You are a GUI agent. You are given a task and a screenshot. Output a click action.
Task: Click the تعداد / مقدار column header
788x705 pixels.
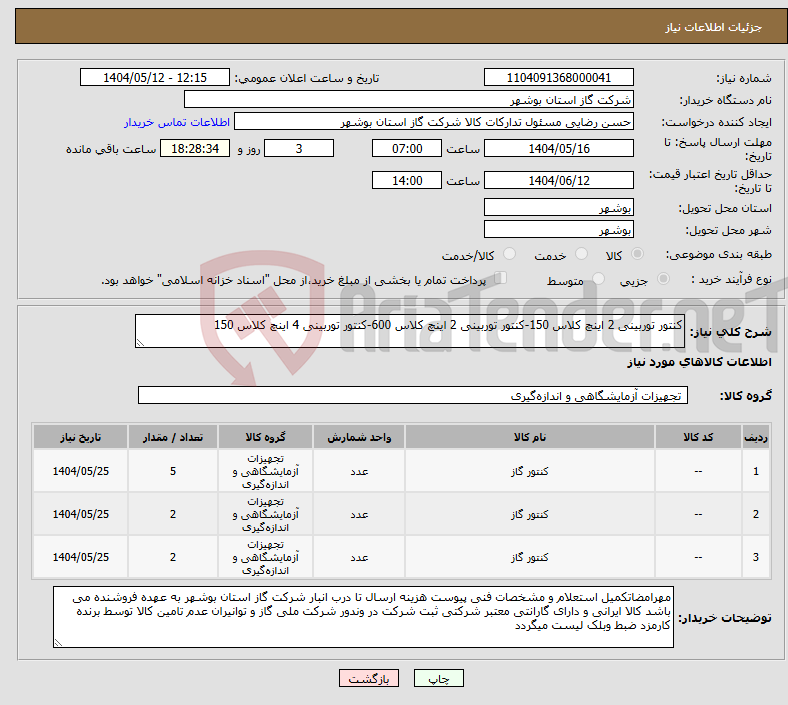click(x=173, y=437)
